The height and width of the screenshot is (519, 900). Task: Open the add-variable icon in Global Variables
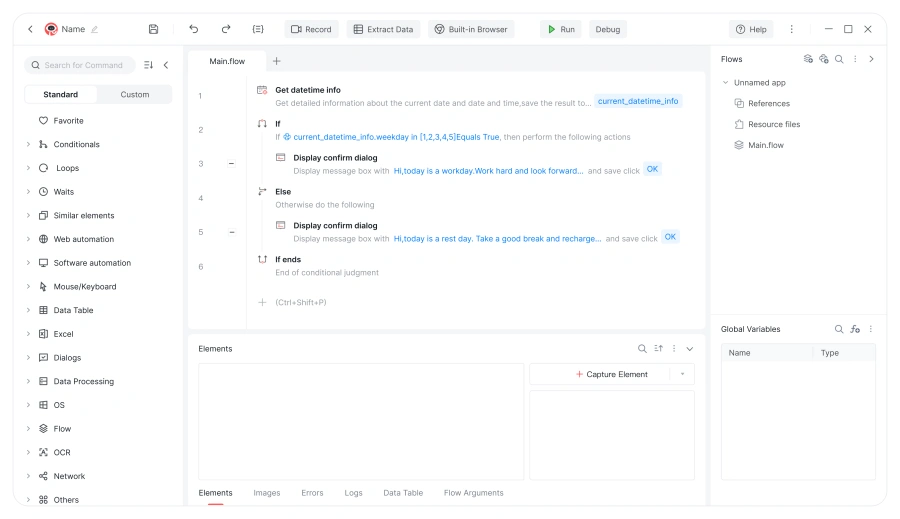point(855,329)
